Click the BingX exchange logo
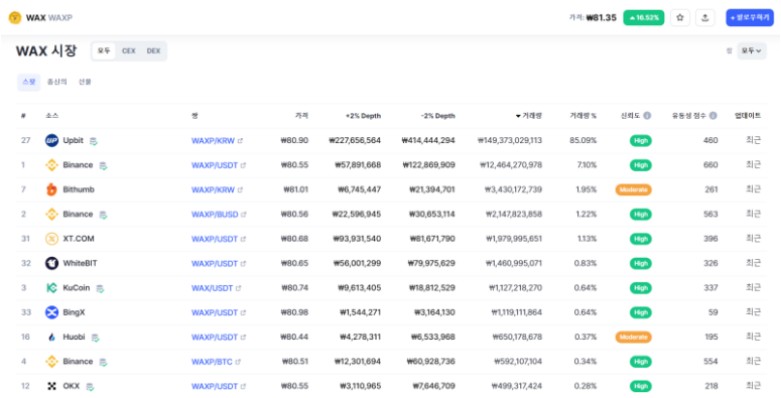 point(52,312)
